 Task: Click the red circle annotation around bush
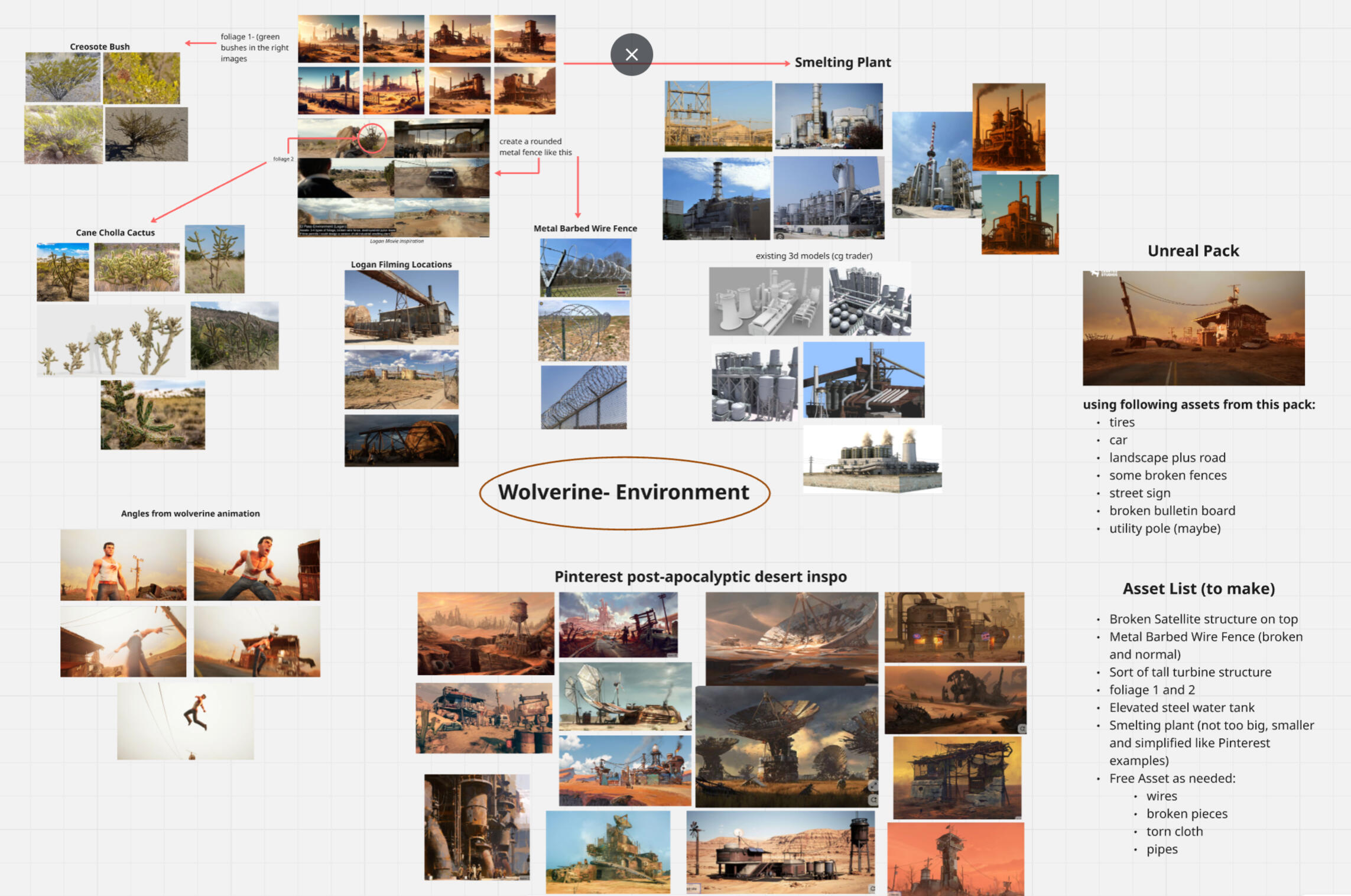[x=372, y=138]
